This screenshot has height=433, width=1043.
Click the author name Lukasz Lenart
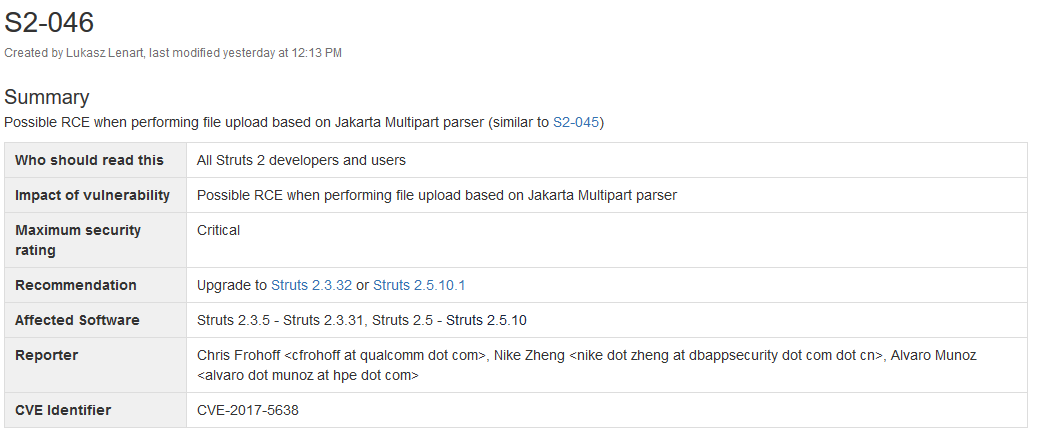[105, 53]
